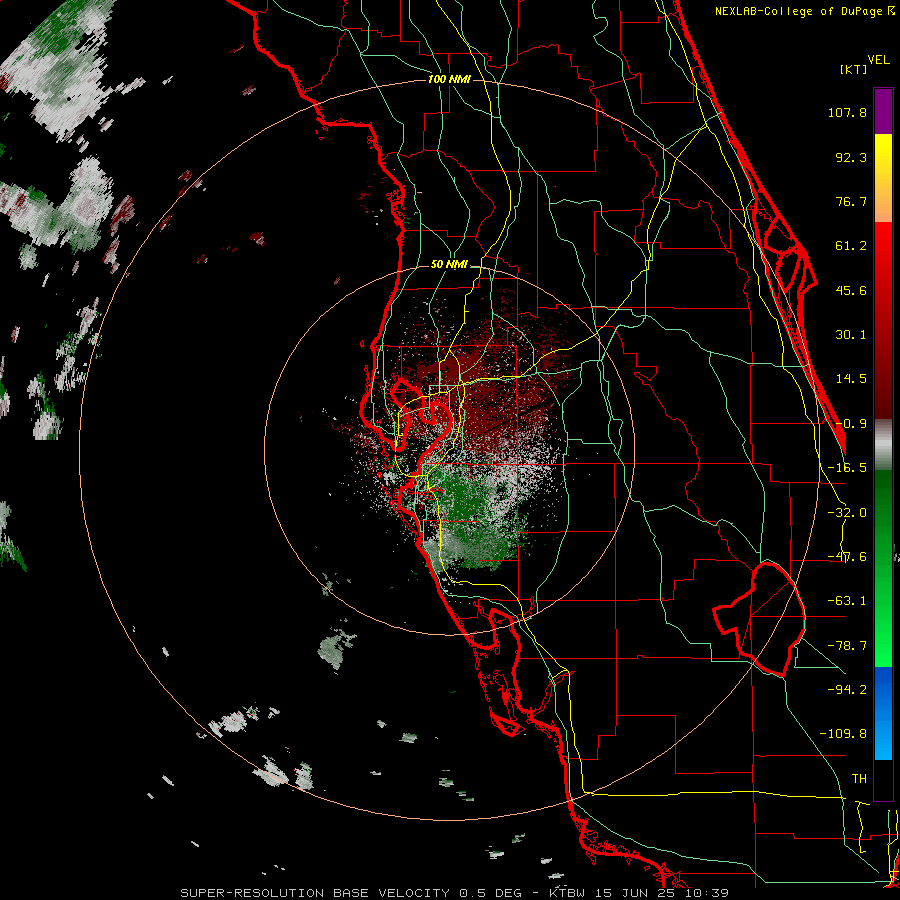Click the -47.6 velocity scale value
900x900 pixels.
coord(847,557)
